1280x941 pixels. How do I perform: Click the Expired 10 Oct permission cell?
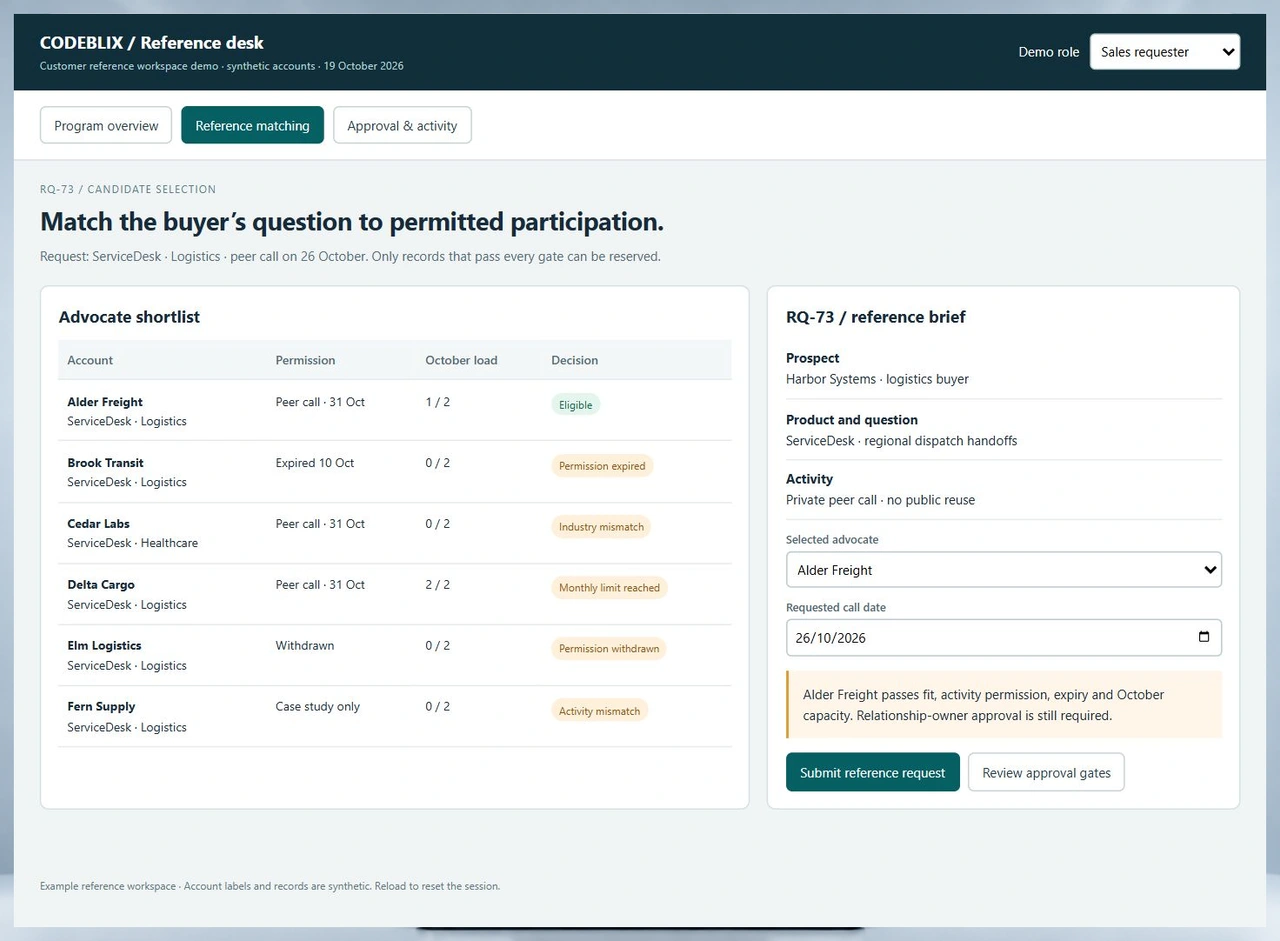tap(315, 463)
